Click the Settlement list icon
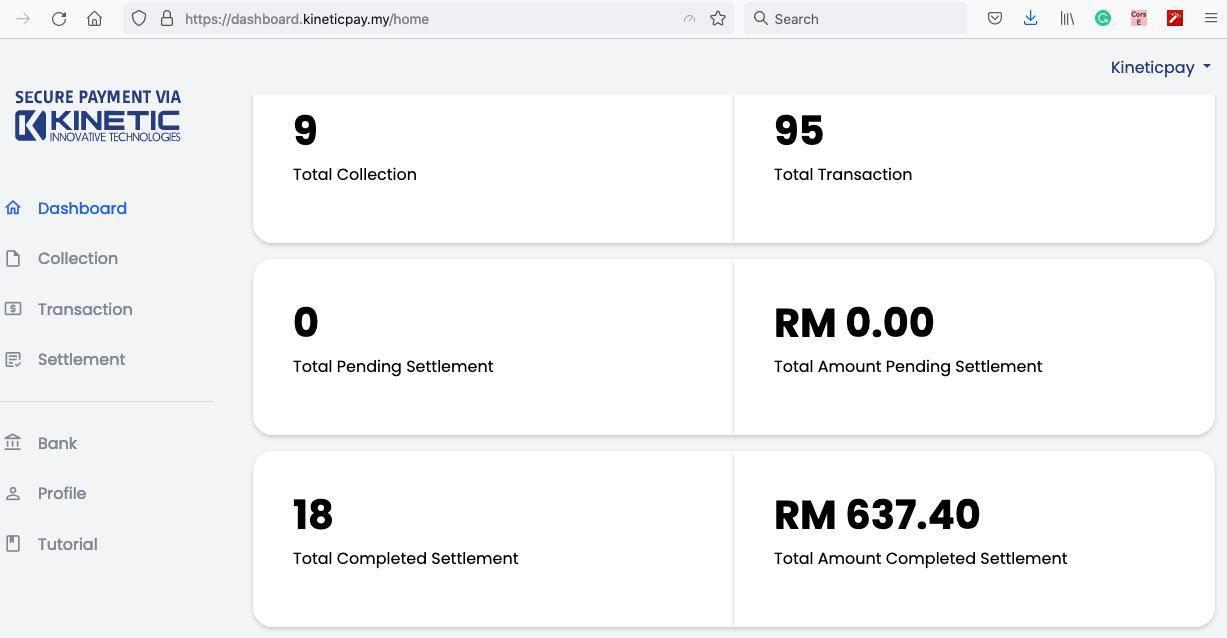 (x=13, y=359)
